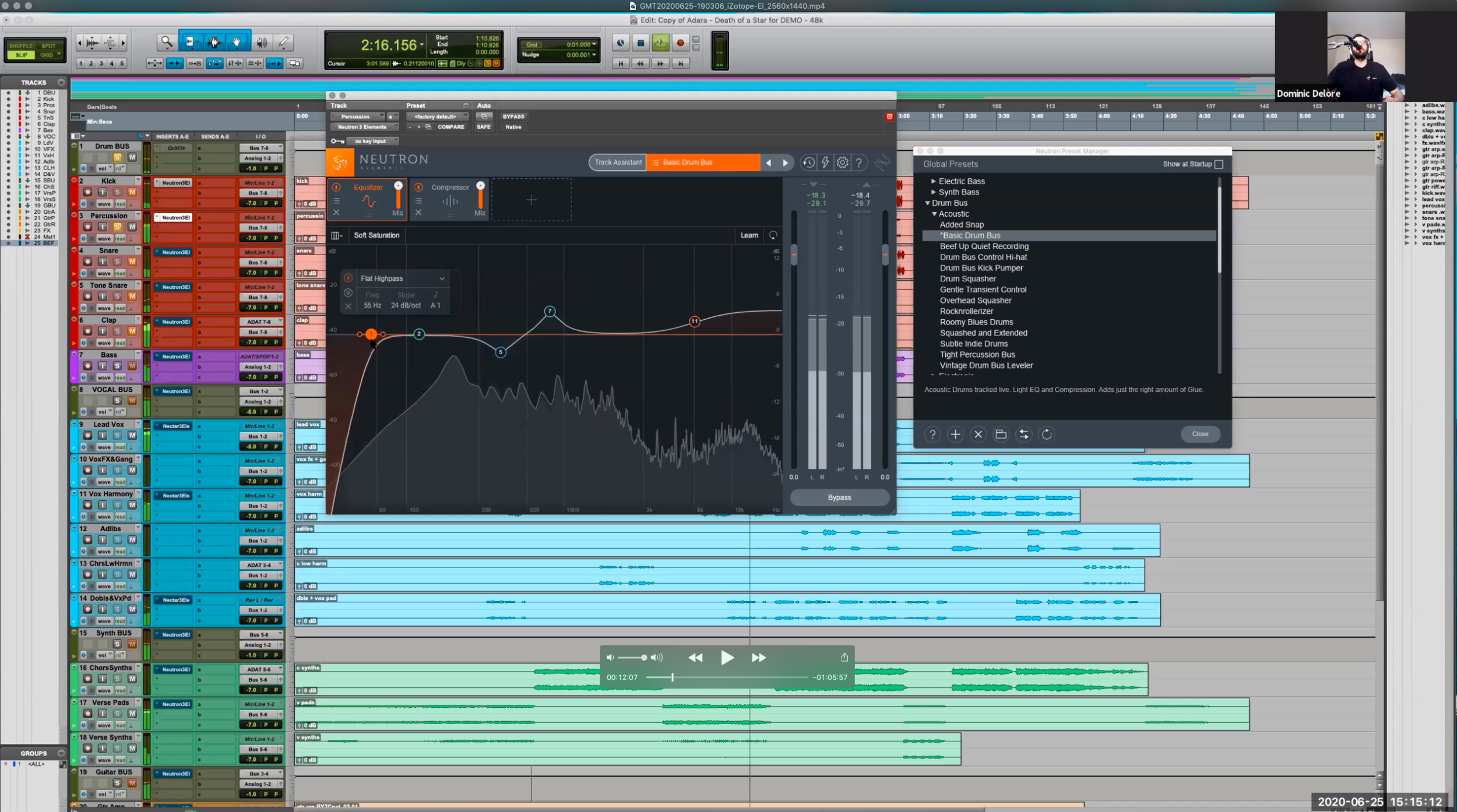Open Basic Drum Bus preset browser
Screen dimensions: 1457x812
[703, 163]
